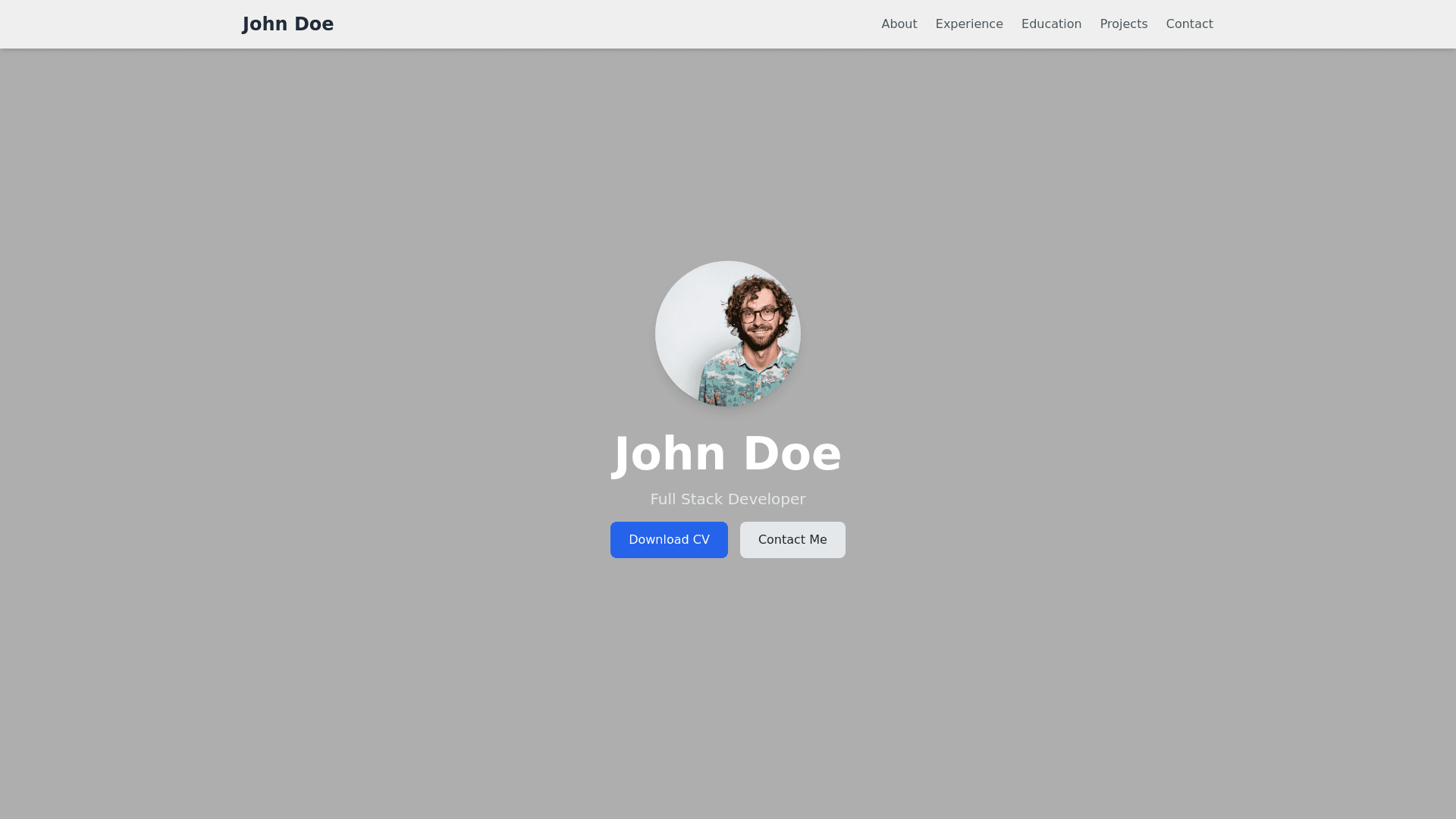The height and width of the screenshot is (819, 1456).
Task: Click the large John Doe hero heading
Action: 727,453
